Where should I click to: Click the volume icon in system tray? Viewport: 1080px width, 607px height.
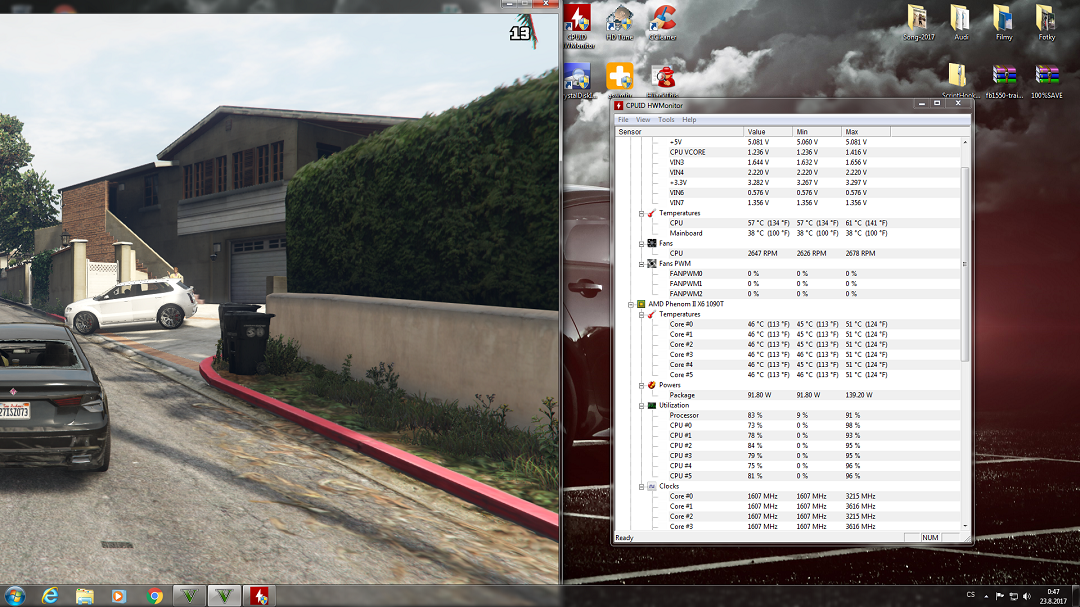coord(1027,596)
